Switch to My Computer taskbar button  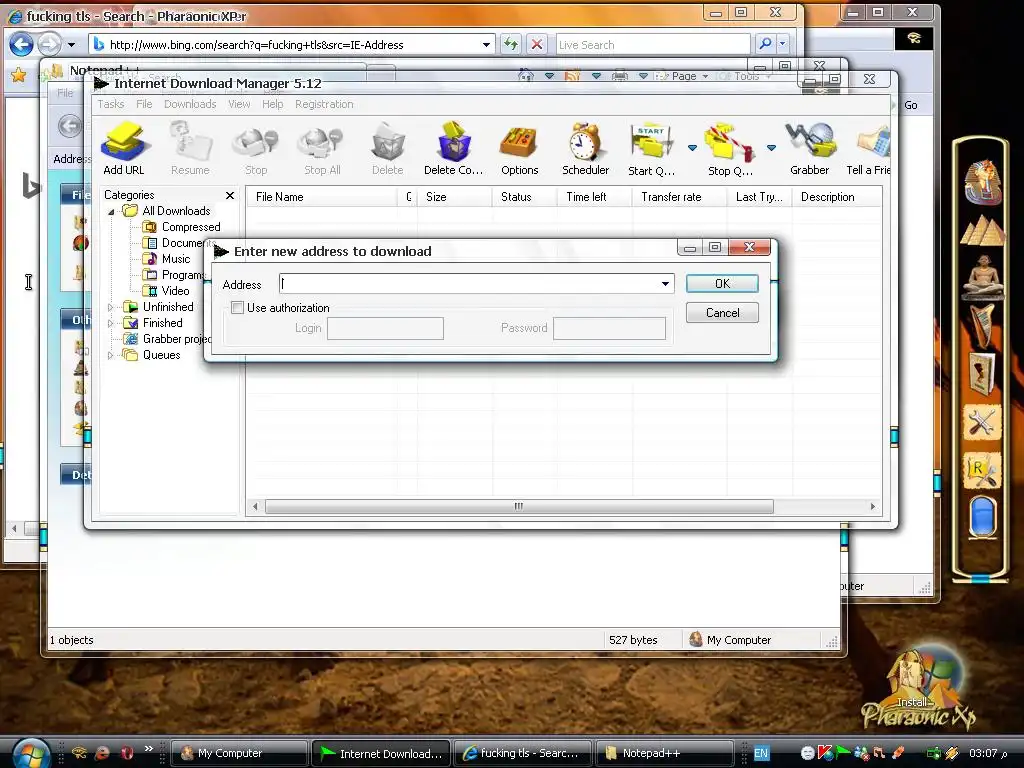[x=238, y=753]
